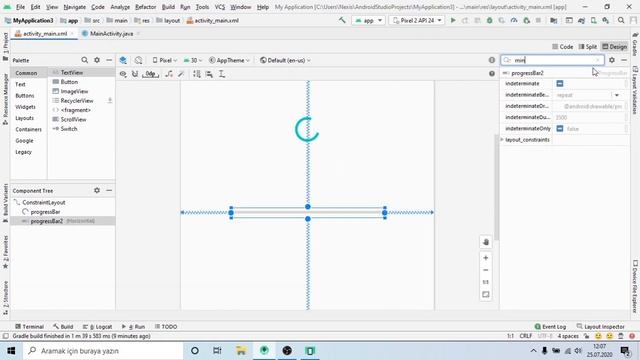The width and height of the screenshot is (640, 360).
Task: Open the app run configuration dropdown
Action: pos(368,20)
